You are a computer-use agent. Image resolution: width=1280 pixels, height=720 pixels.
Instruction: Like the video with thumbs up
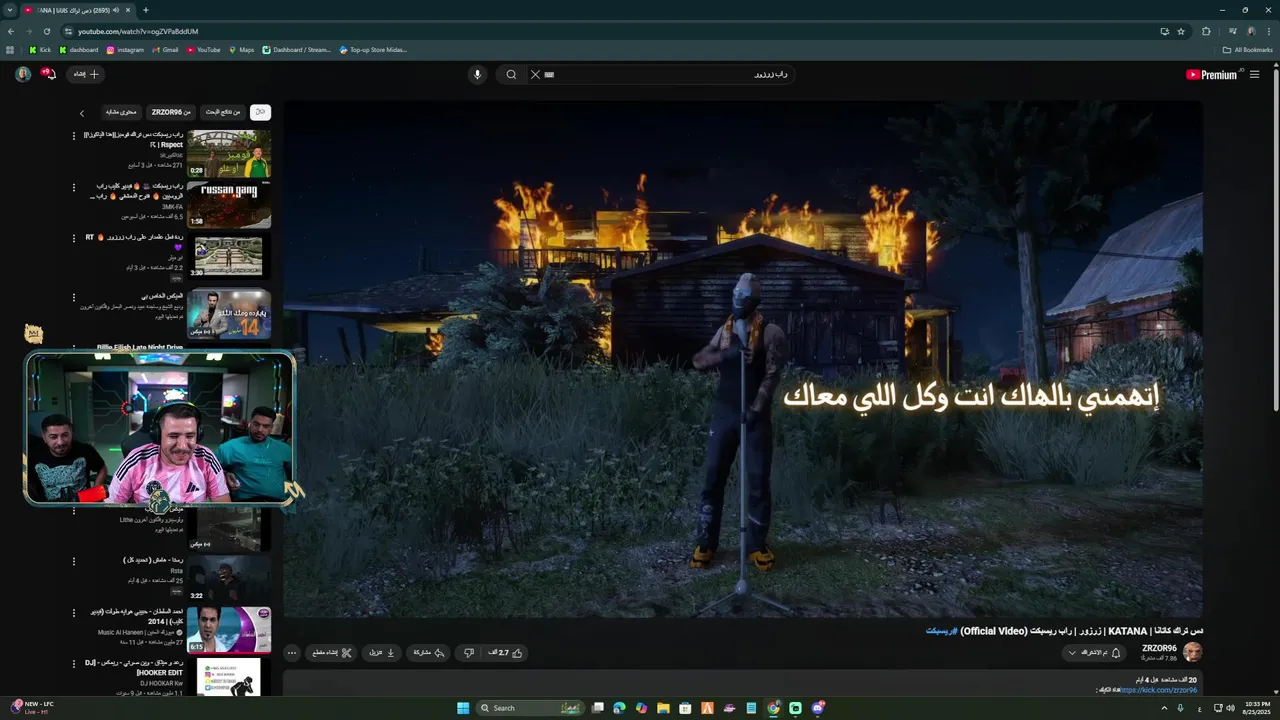506,653
